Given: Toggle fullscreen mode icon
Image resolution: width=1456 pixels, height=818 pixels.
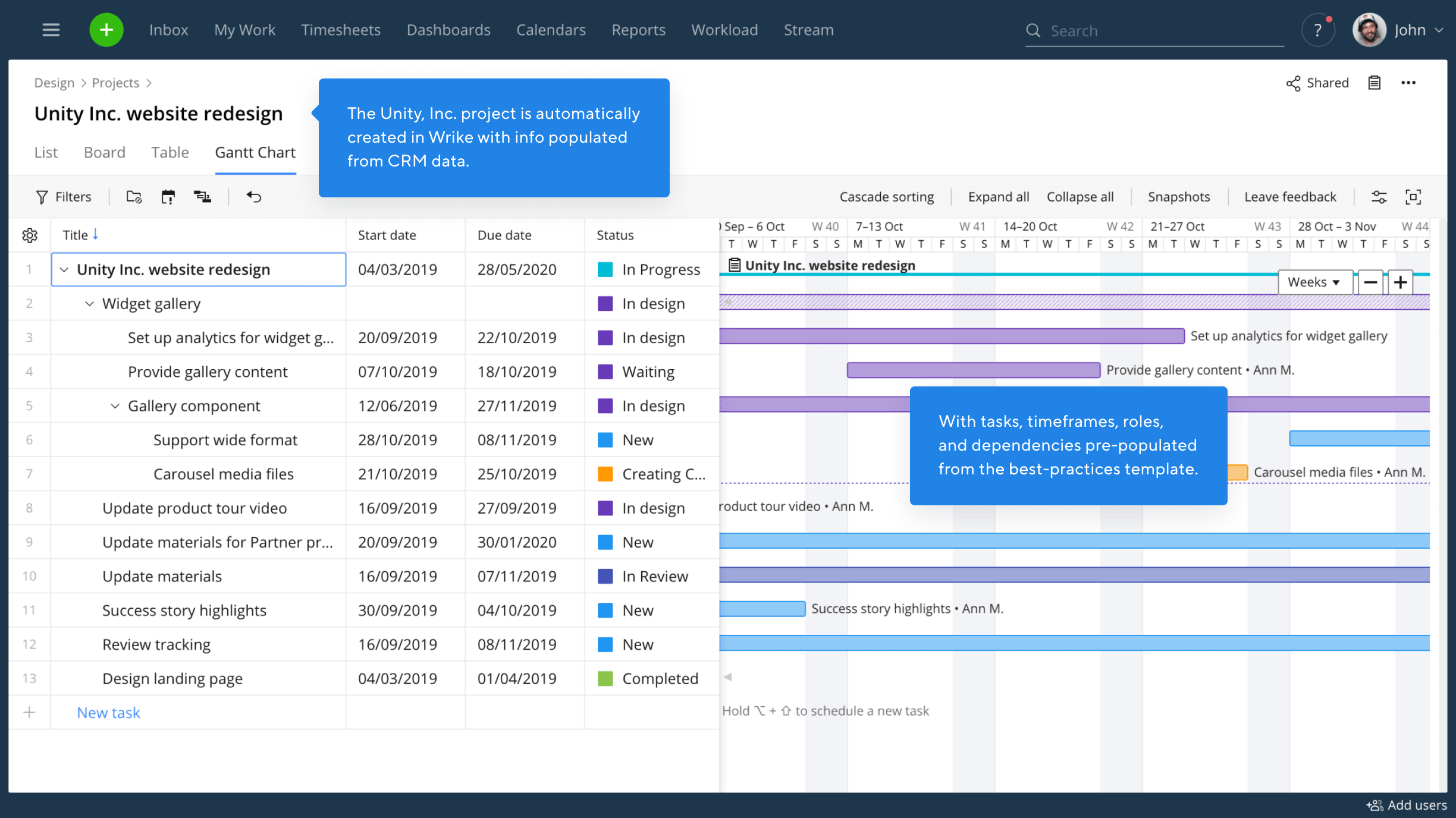Looking at the screenshot, I should tap(1413, 197).
